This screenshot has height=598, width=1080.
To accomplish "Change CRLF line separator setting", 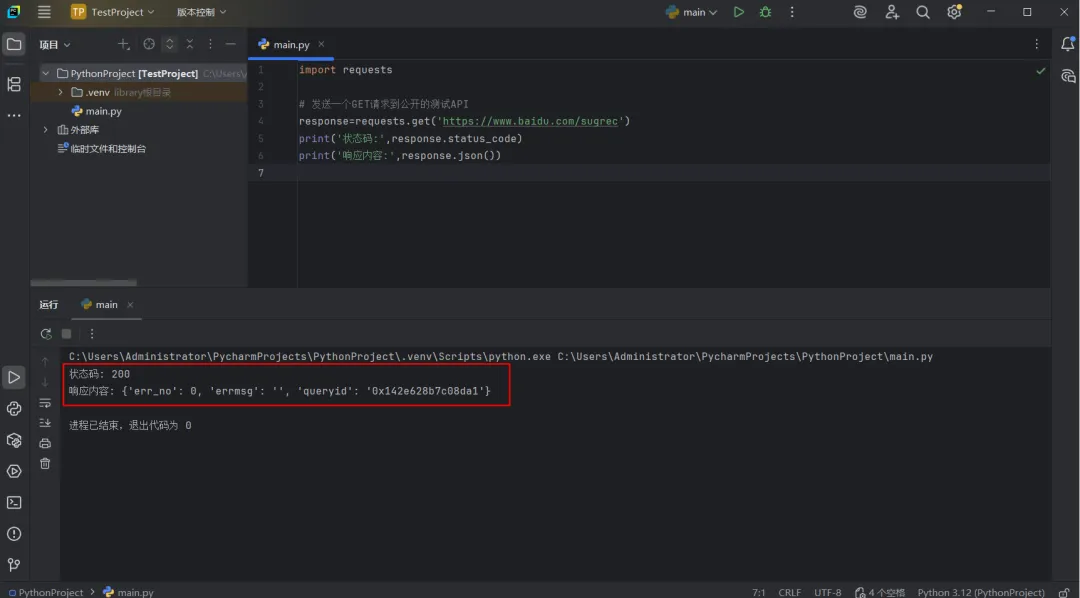I will 789,592.
